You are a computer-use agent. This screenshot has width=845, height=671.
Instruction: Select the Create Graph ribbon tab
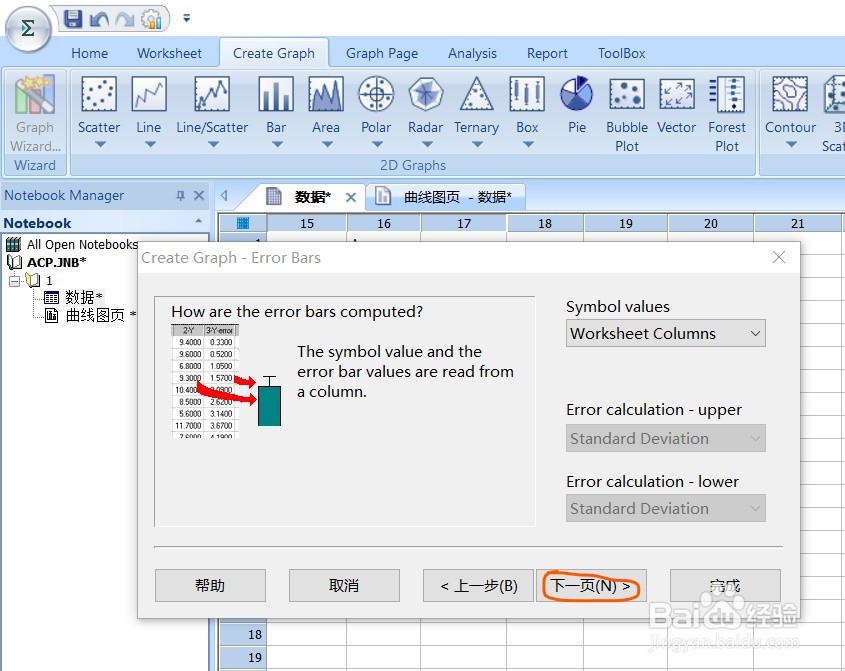click(274, 53)
